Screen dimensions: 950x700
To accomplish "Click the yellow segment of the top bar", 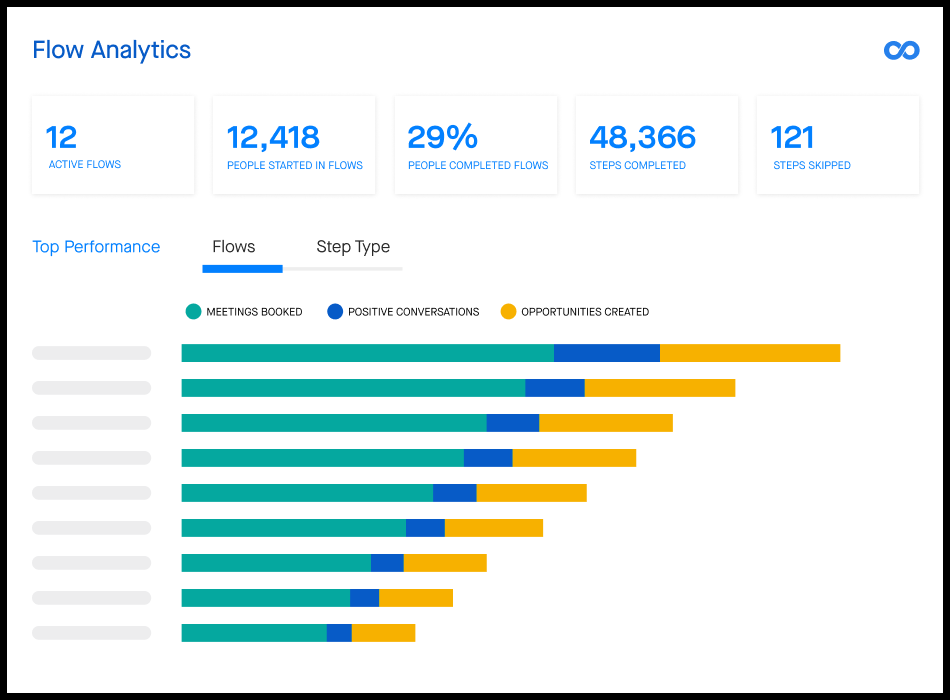I will pos(750,353).
